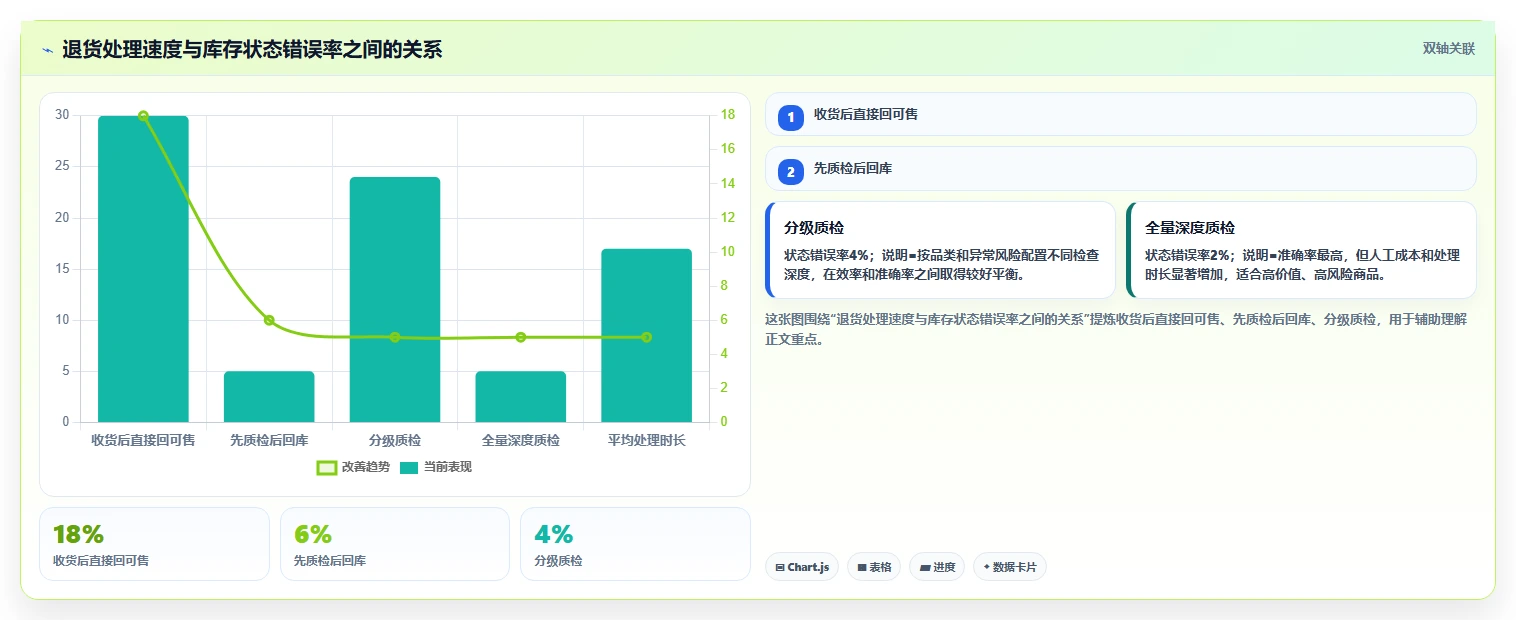Click the green 改善趋势 legend swatch
Screen dimensions: 1516x620
click(x=326, y=467)
